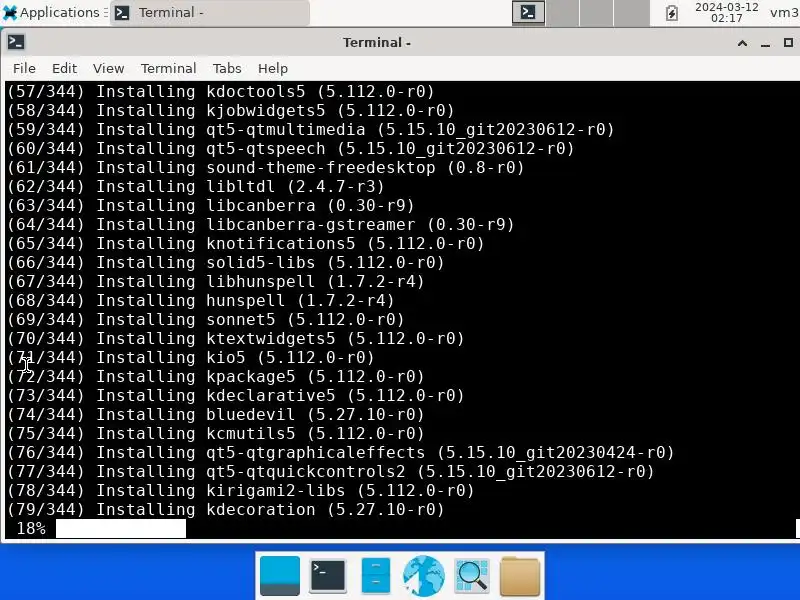Click the line installing kio5
The image size is (800, 600).
pyautogui.click(x=190, y=357)
